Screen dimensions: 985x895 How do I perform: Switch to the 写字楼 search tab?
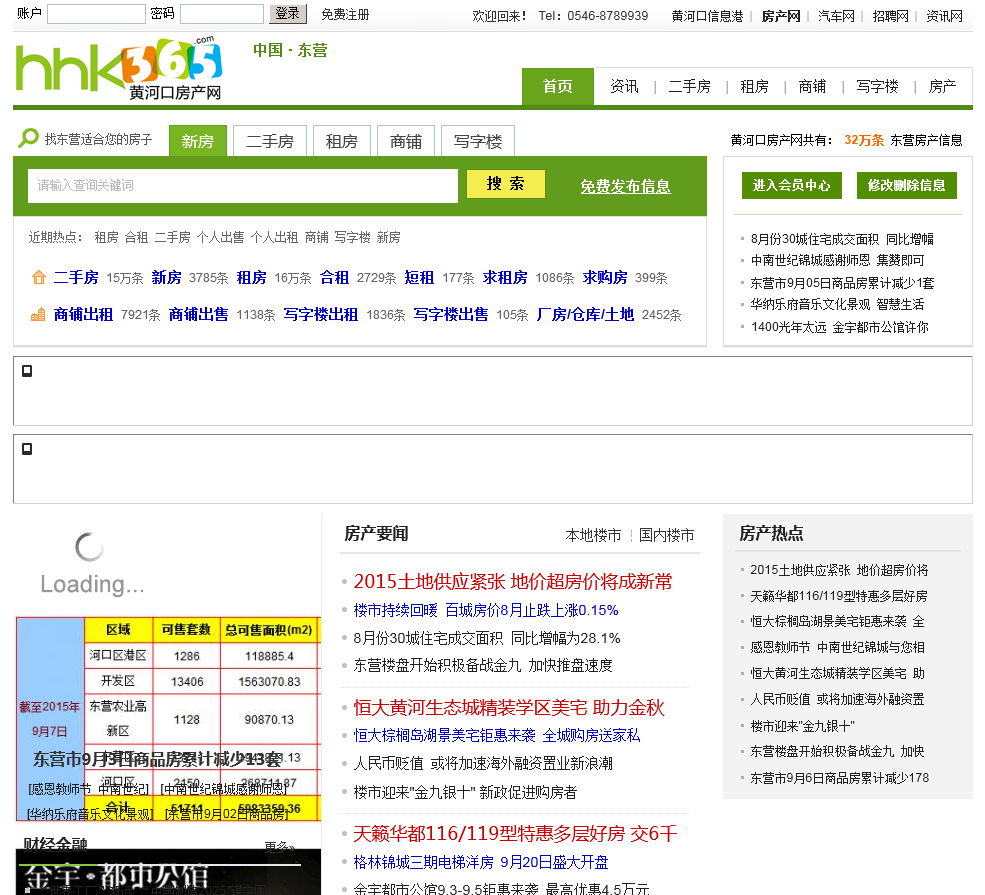coord(477,141)
